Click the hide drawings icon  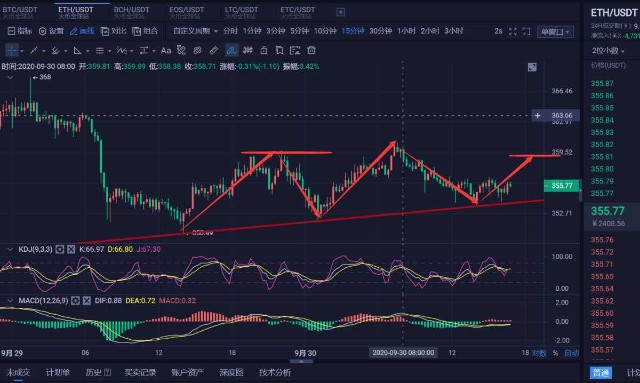[295, 51]
